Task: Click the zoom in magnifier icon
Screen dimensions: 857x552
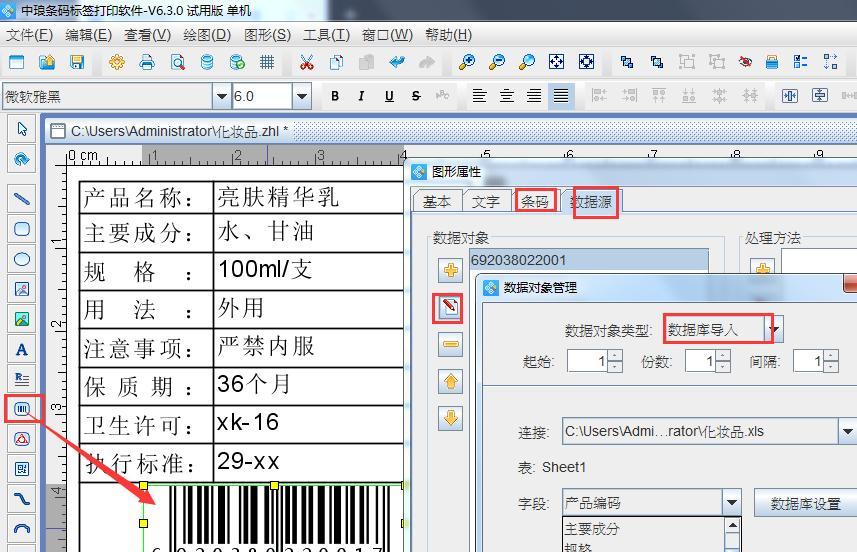Action: [467, 62]
